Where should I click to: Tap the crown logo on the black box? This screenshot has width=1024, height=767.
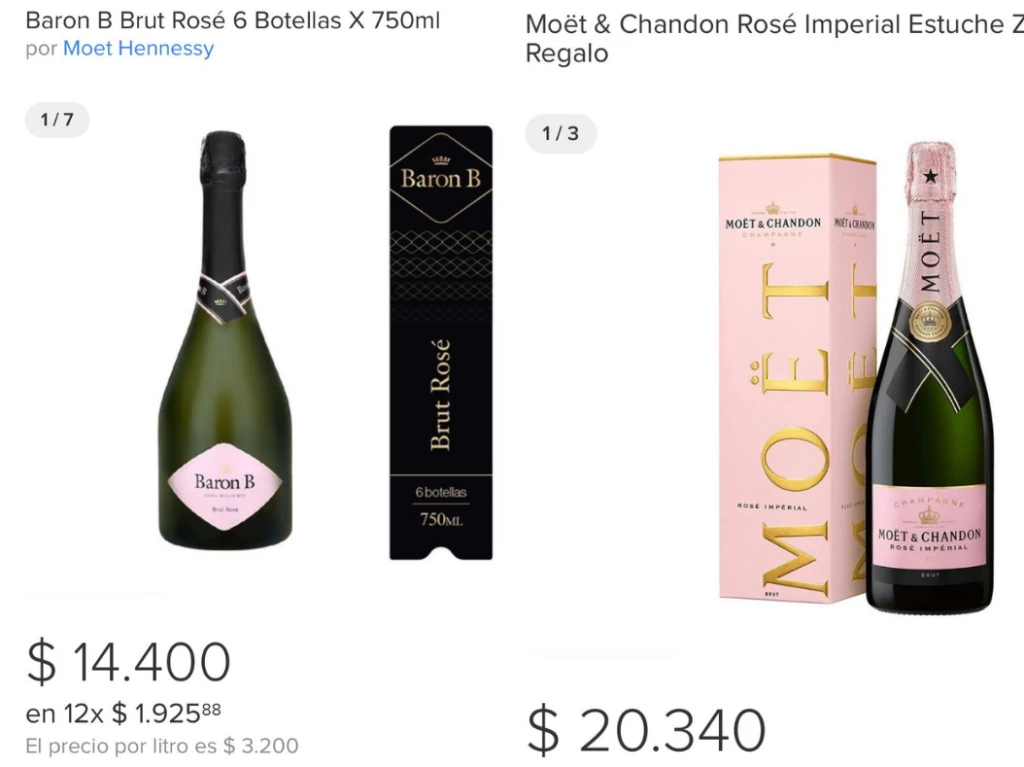pyautogui.click(x=441, y=160)
